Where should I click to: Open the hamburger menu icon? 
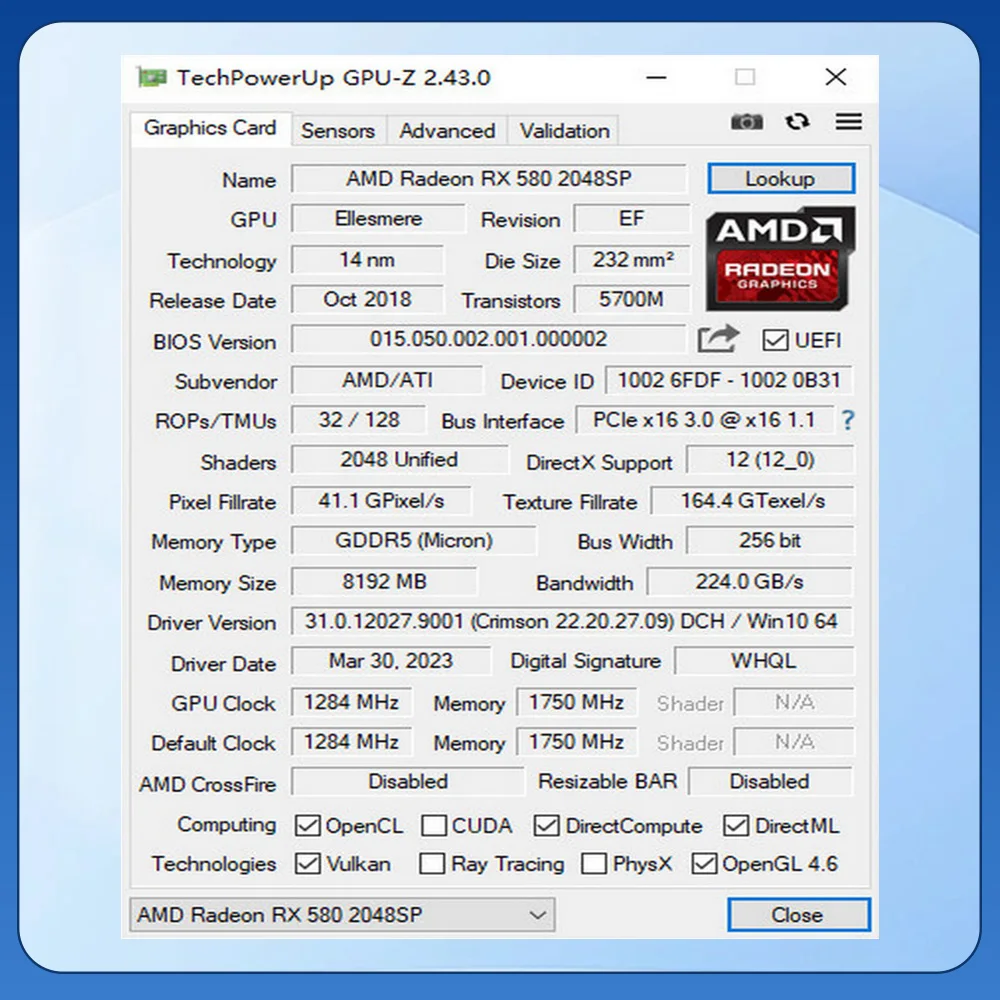point(849,121)
